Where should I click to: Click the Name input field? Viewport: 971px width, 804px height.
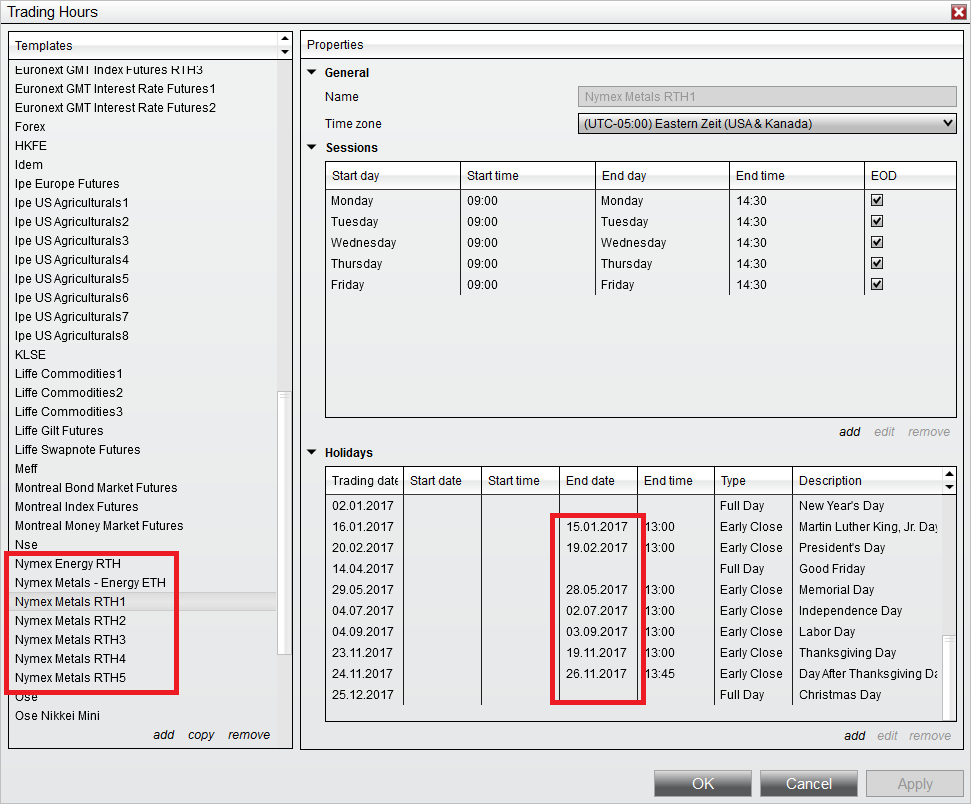tap(767, 97)
